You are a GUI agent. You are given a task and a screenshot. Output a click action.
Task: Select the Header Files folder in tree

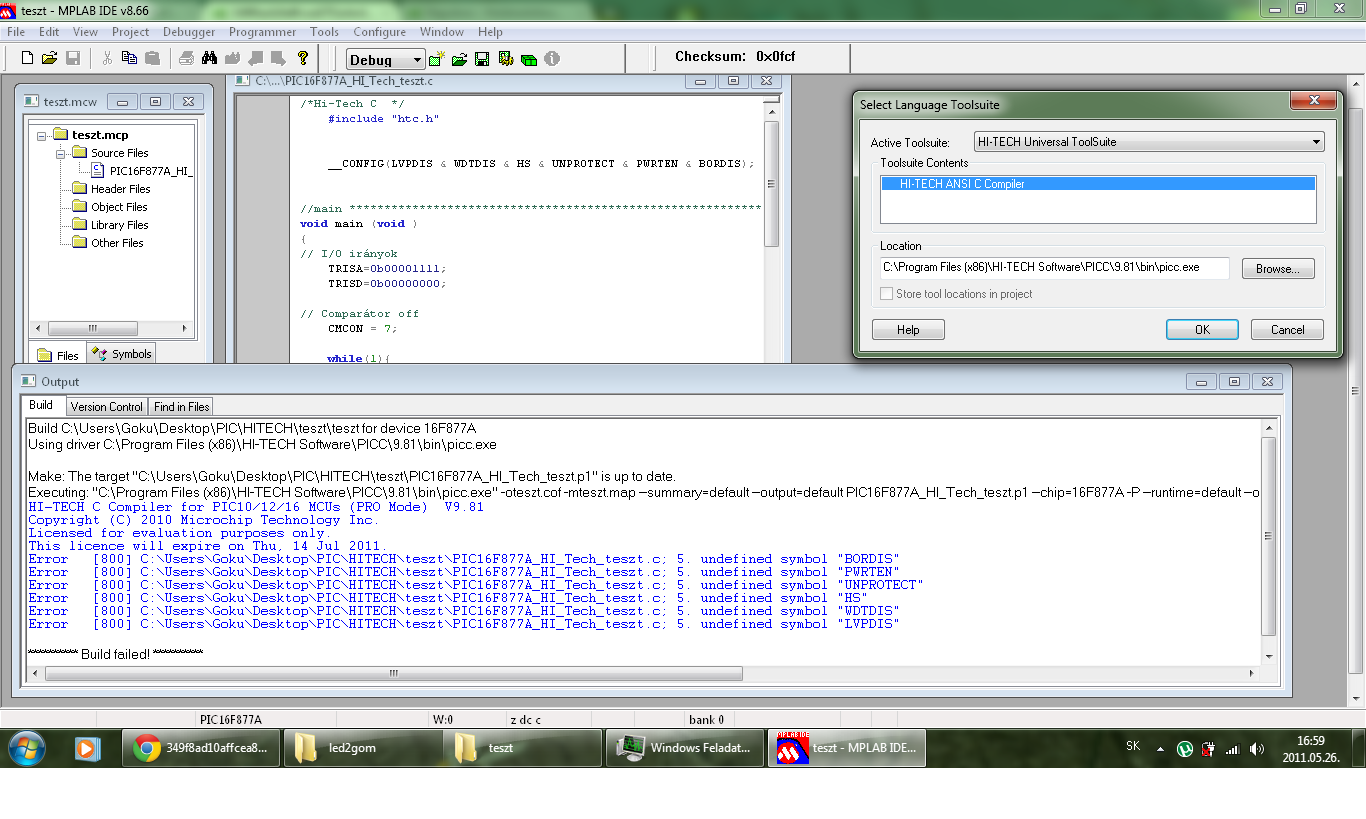pos(120,189)
